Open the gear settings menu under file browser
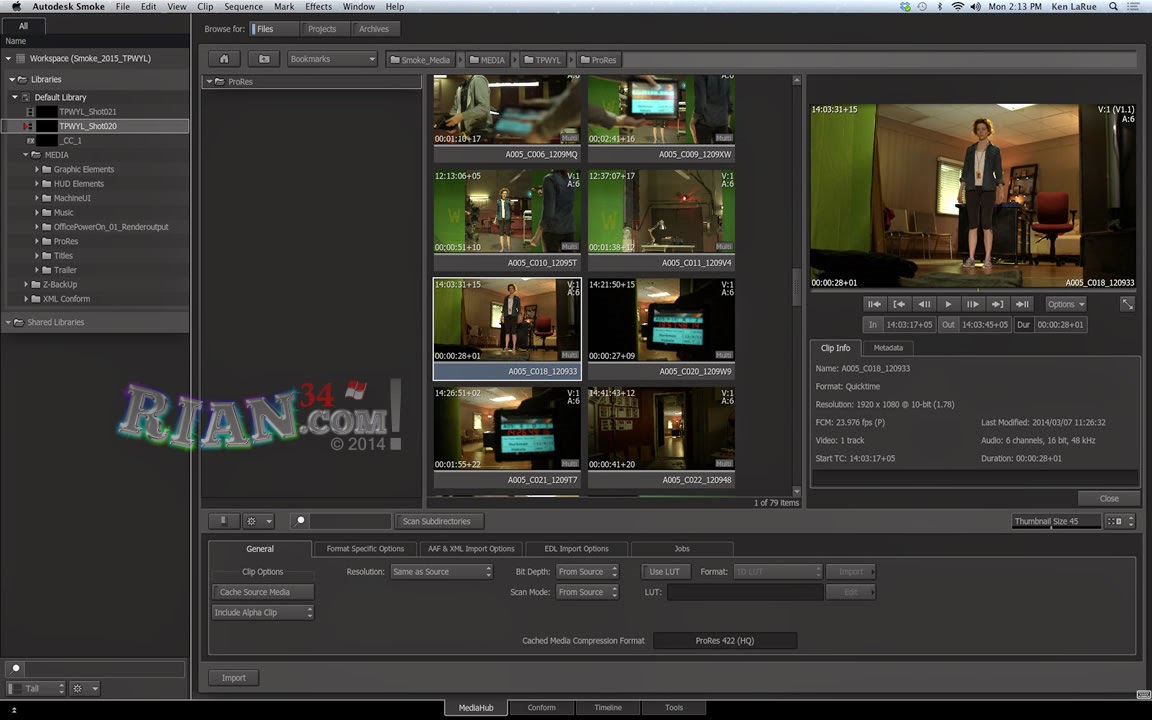This screenshot has width=1152, height=720. pos(259,521)
